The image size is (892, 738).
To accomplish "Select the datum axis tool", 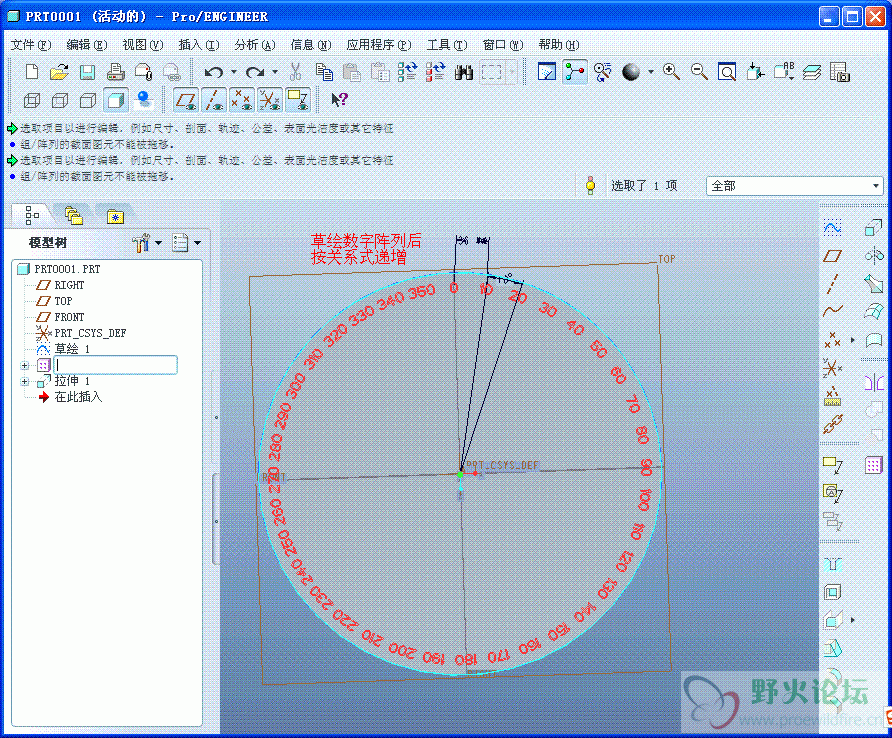I will 832,283.
